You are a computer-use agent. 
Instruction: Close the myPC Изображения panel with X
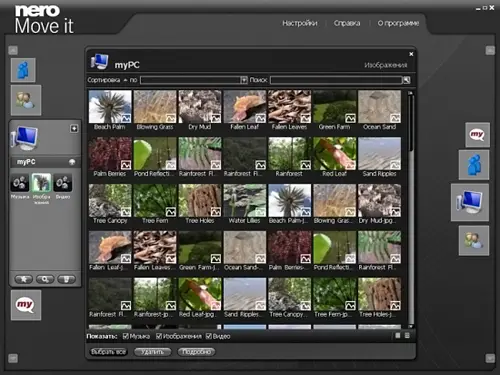tap(411, 54)
